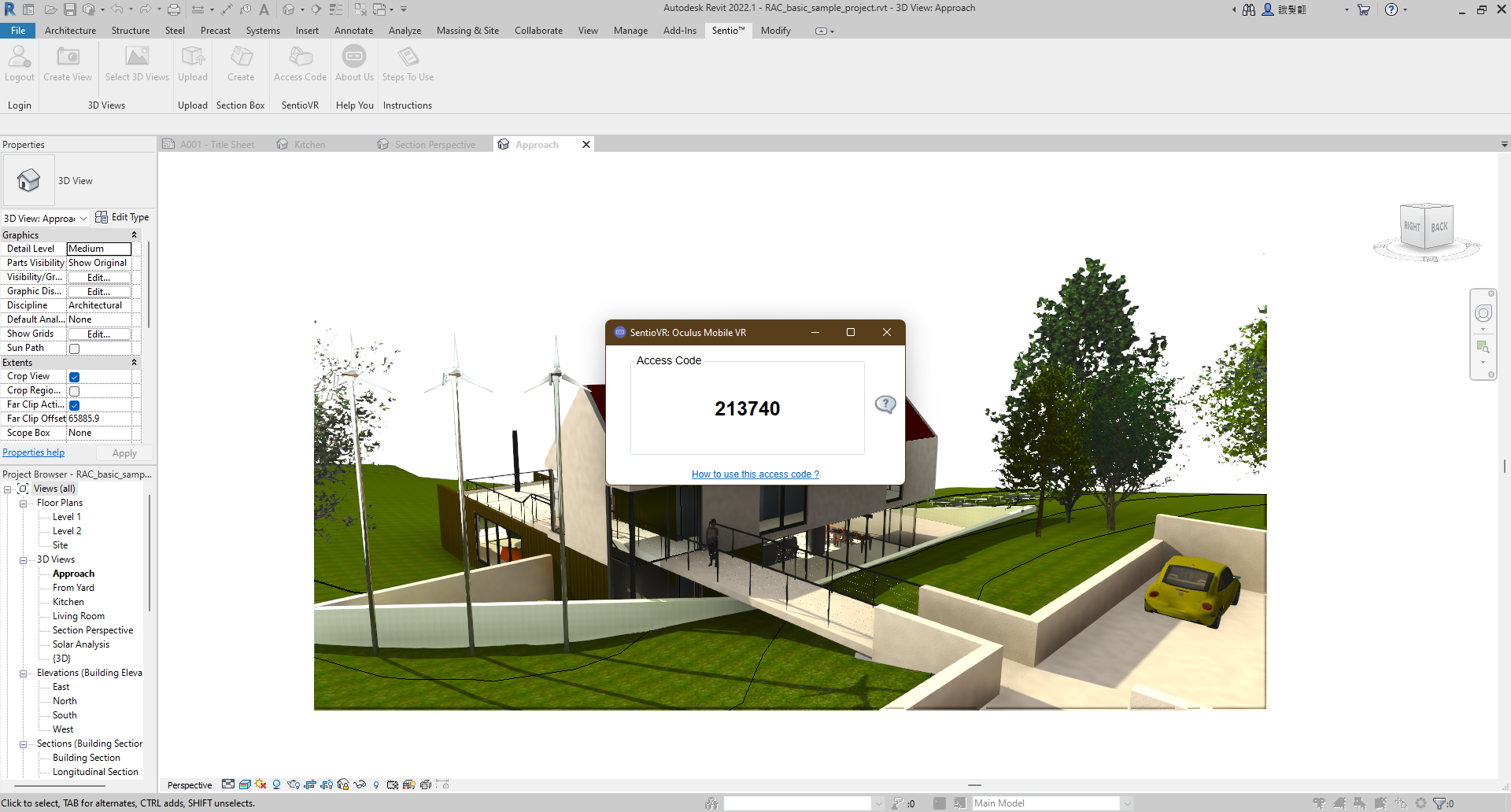The height and width of the screenshot is (812, 1511).
Task: Switch to the Massing & Site ribbon tab
Action: pyautogui.click(x=467, y=31)
